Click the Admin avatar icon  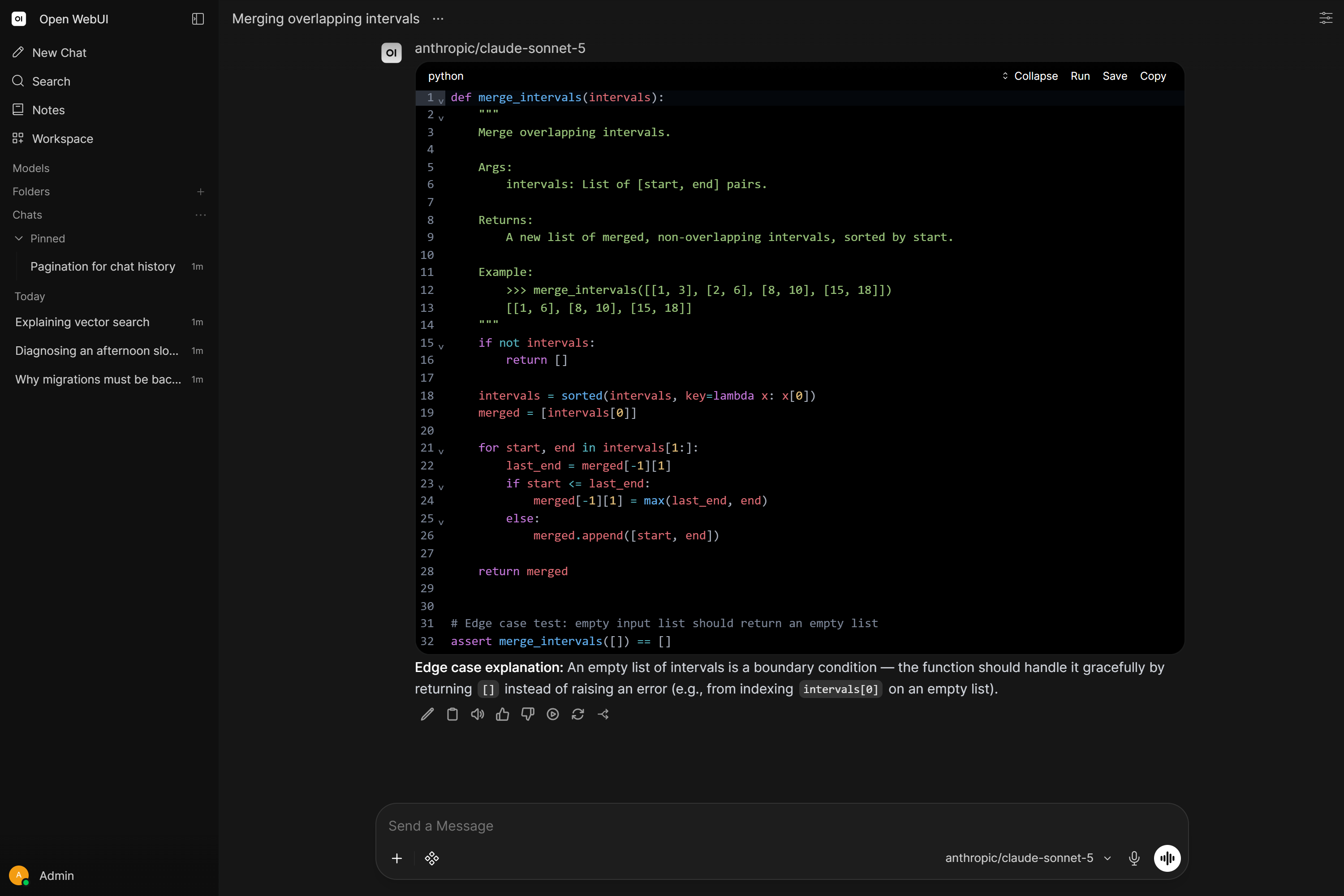click(x=19, y=875)
